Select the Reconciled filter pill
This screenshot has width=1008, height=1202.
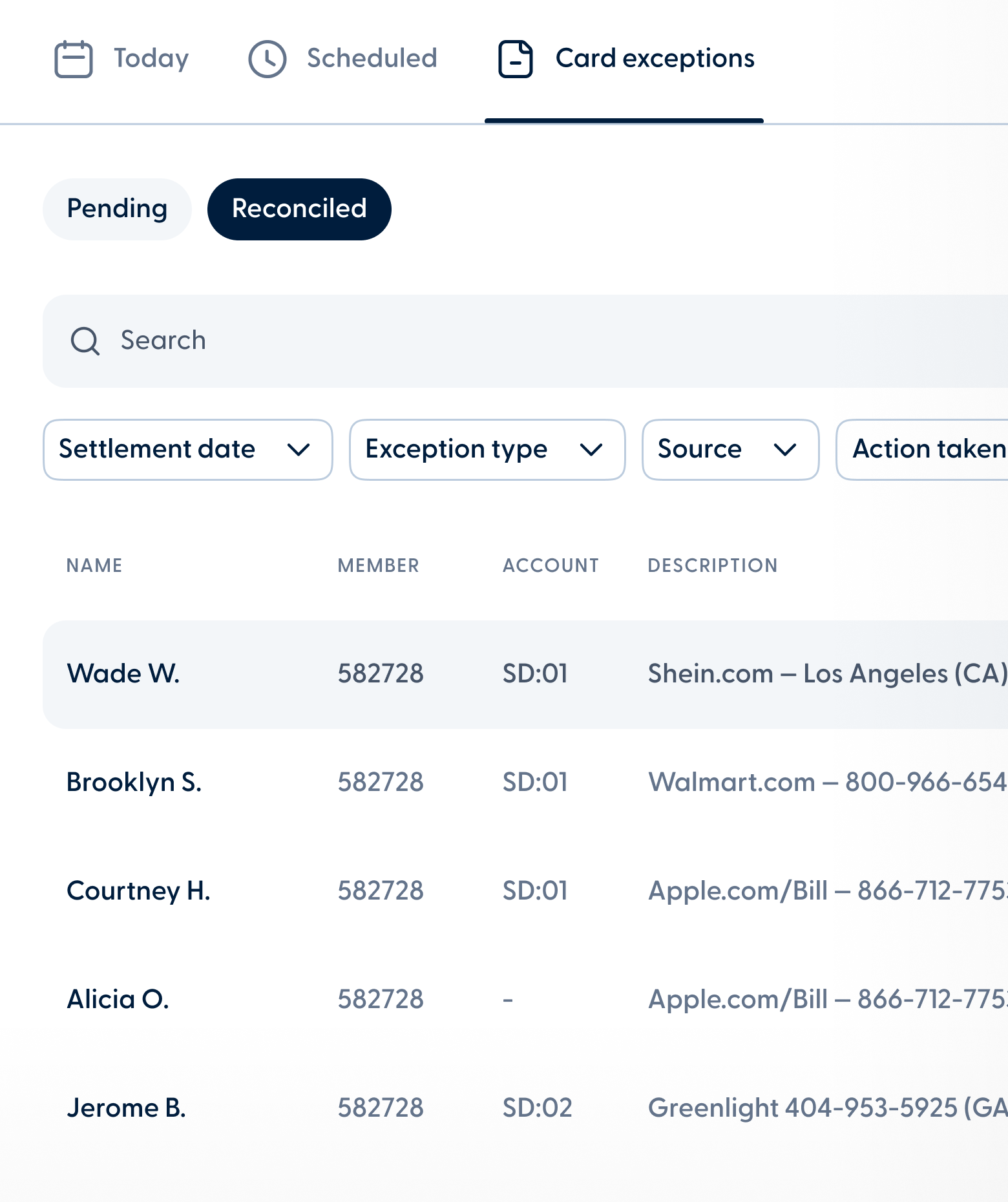299,209
